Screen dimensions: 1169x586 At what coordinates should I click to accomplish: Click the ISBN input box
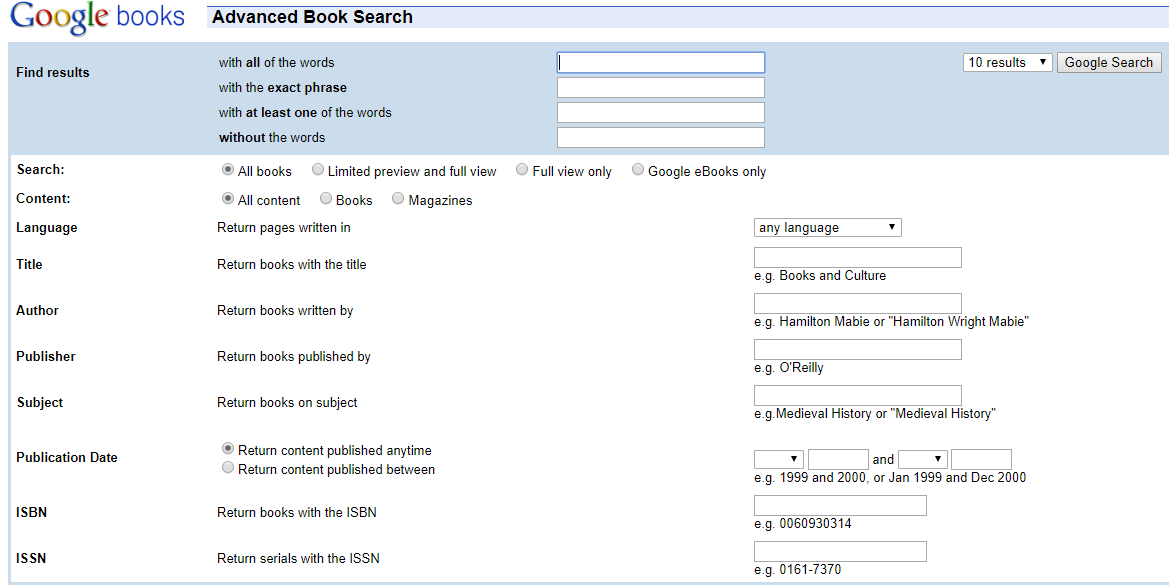coord(839,505)
